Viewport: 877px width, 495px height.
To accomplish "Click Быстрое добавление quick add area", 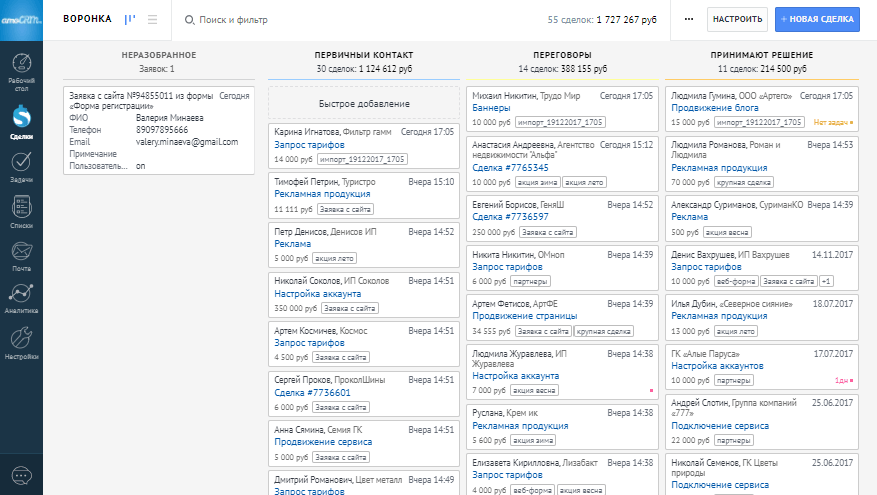I will coord(363,103).
